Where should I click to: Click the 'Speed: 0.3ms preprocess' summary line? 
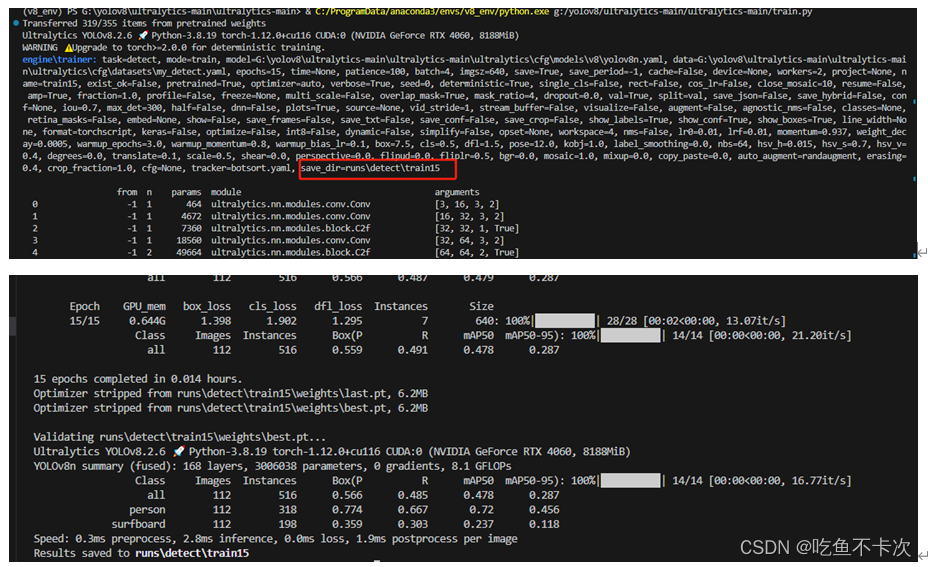275,539
